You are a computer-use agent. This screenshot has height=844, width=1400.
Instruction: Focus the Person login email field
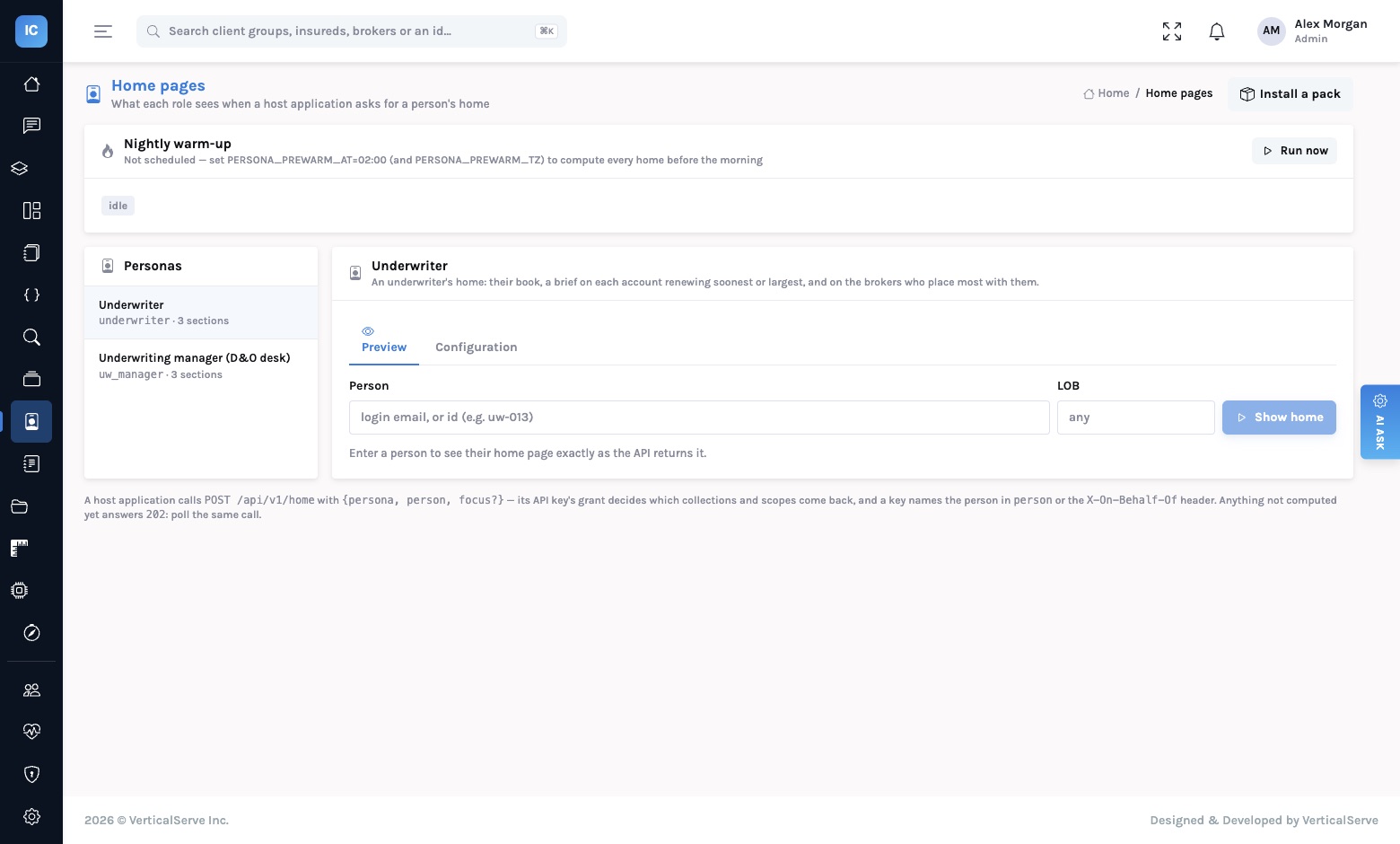pyautogui.click(x=699, y=418)
